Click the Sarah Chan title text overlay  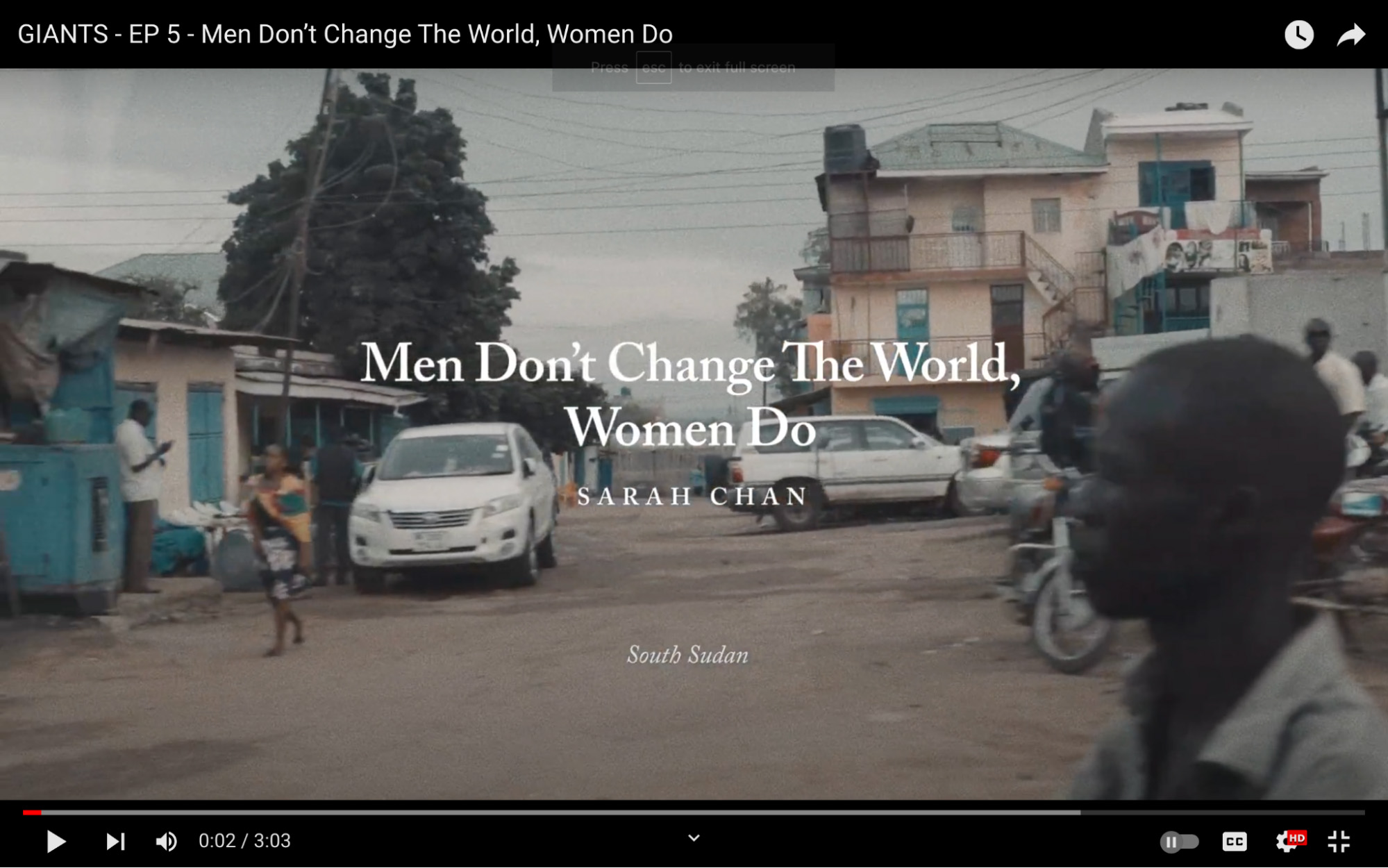click(x=692, y=496)
